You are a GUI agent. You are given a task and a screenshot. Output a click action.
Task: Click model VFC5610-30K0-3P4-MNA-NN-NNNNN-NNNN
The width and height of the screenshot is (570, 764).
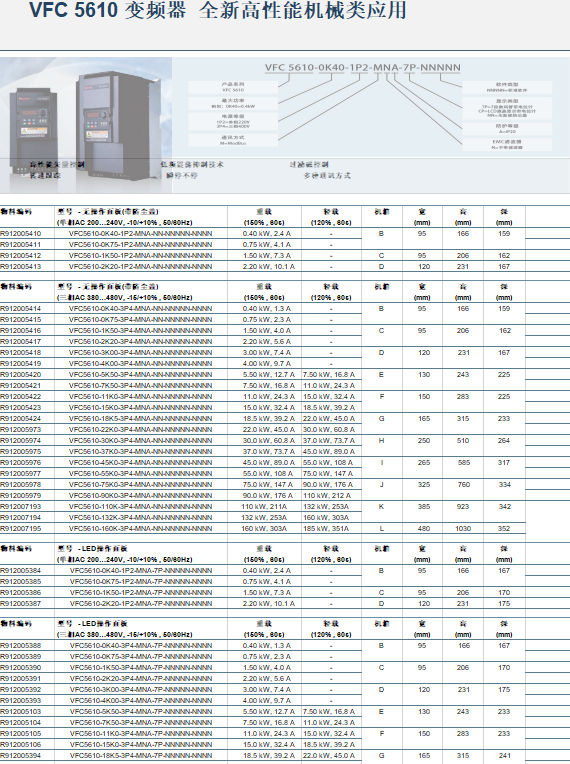[x=140, y=440]
